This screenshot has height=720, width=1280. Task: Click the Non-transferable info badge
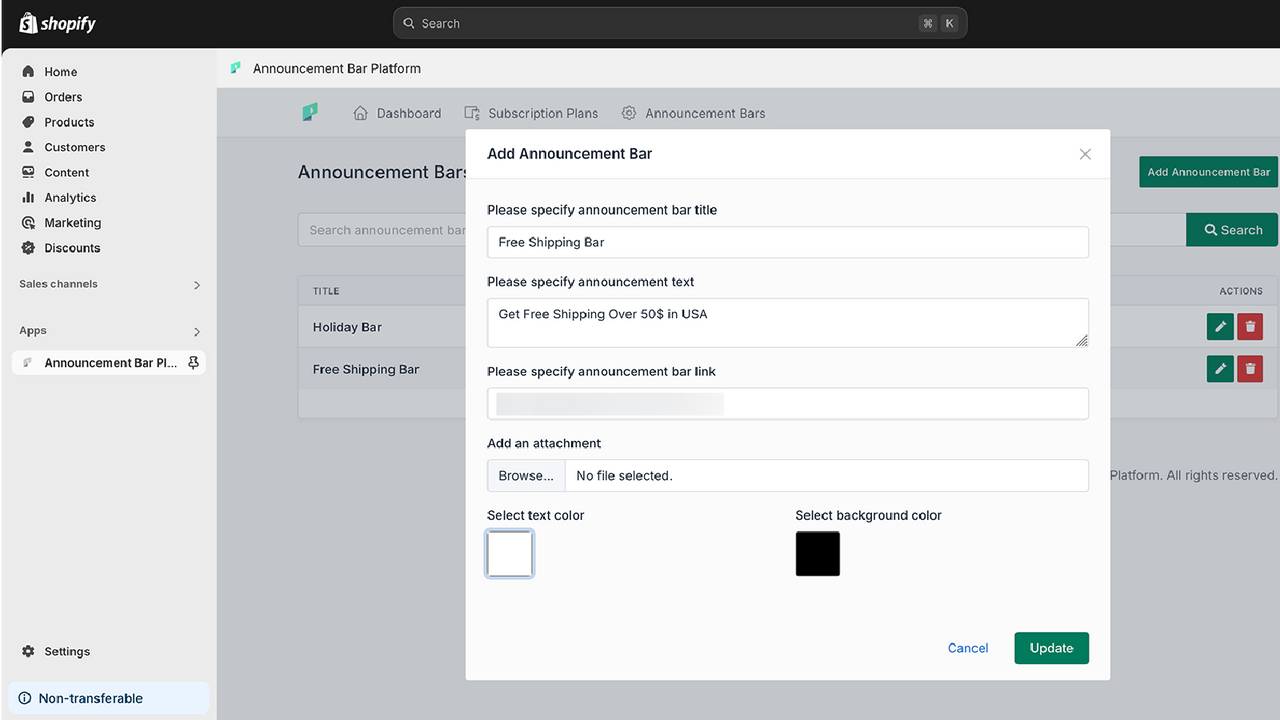pyautogui.click(x=108, y=699)
